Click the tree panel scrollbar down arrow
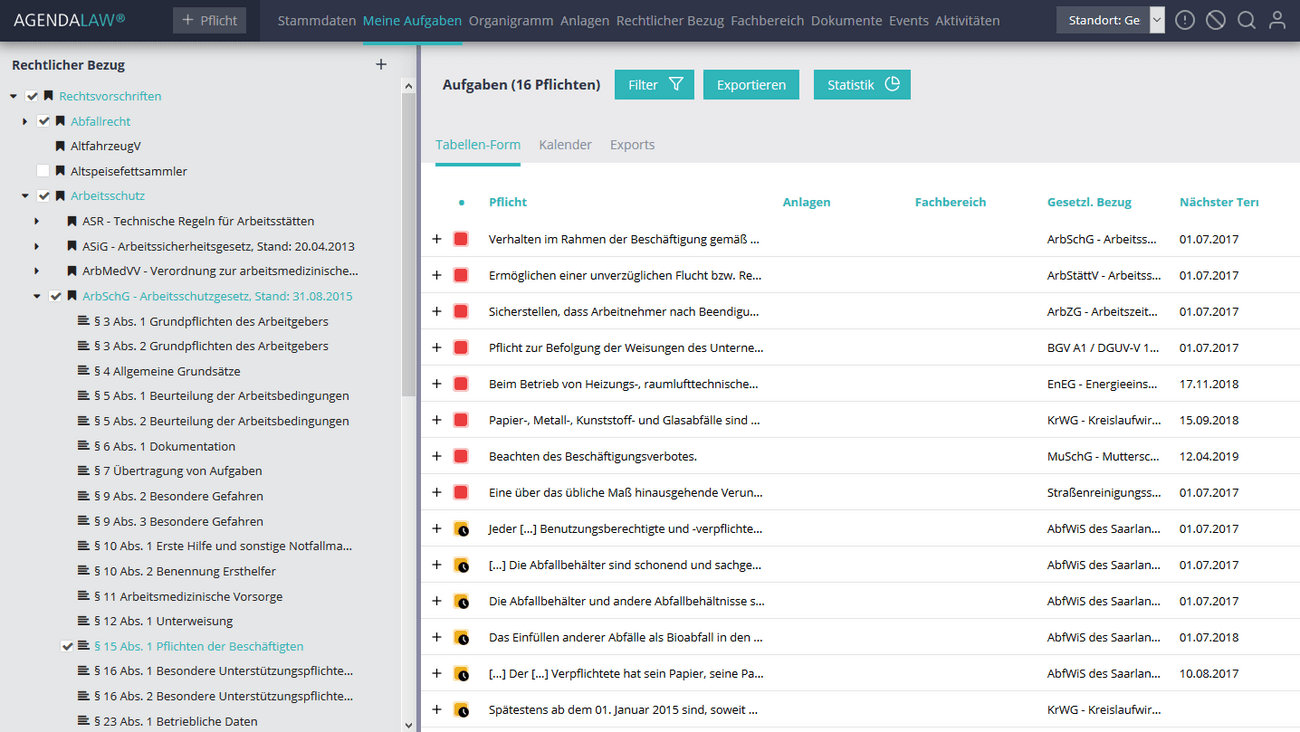This screenshot has width=1300, height=732. point(408,724)
